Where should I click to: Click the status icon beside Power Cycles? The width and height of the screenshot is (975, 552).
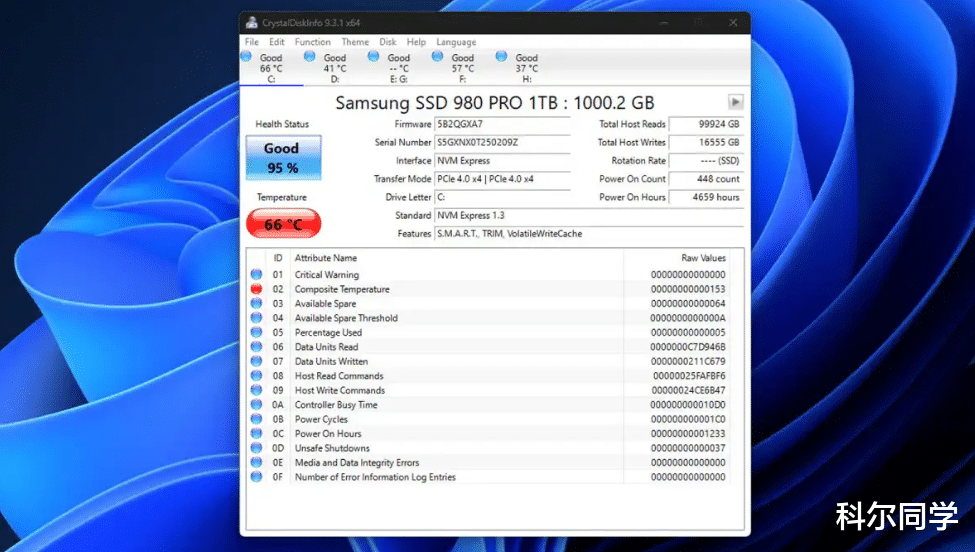click(x=256, y=419)
